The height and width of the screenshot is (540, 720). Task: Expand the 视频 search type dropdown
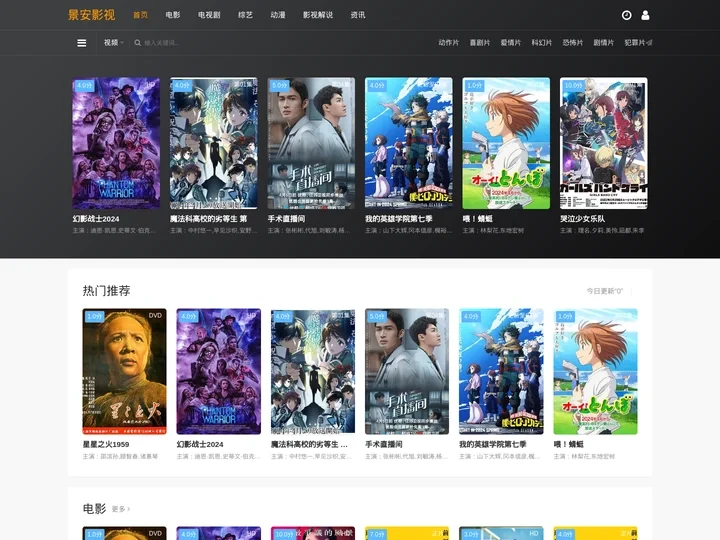click(113, 43)
